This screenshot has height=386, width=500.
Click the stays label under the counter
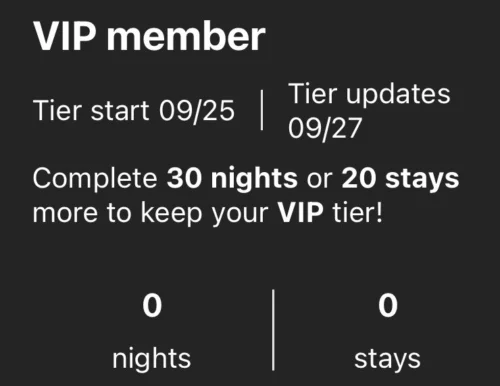pos(387,360)
